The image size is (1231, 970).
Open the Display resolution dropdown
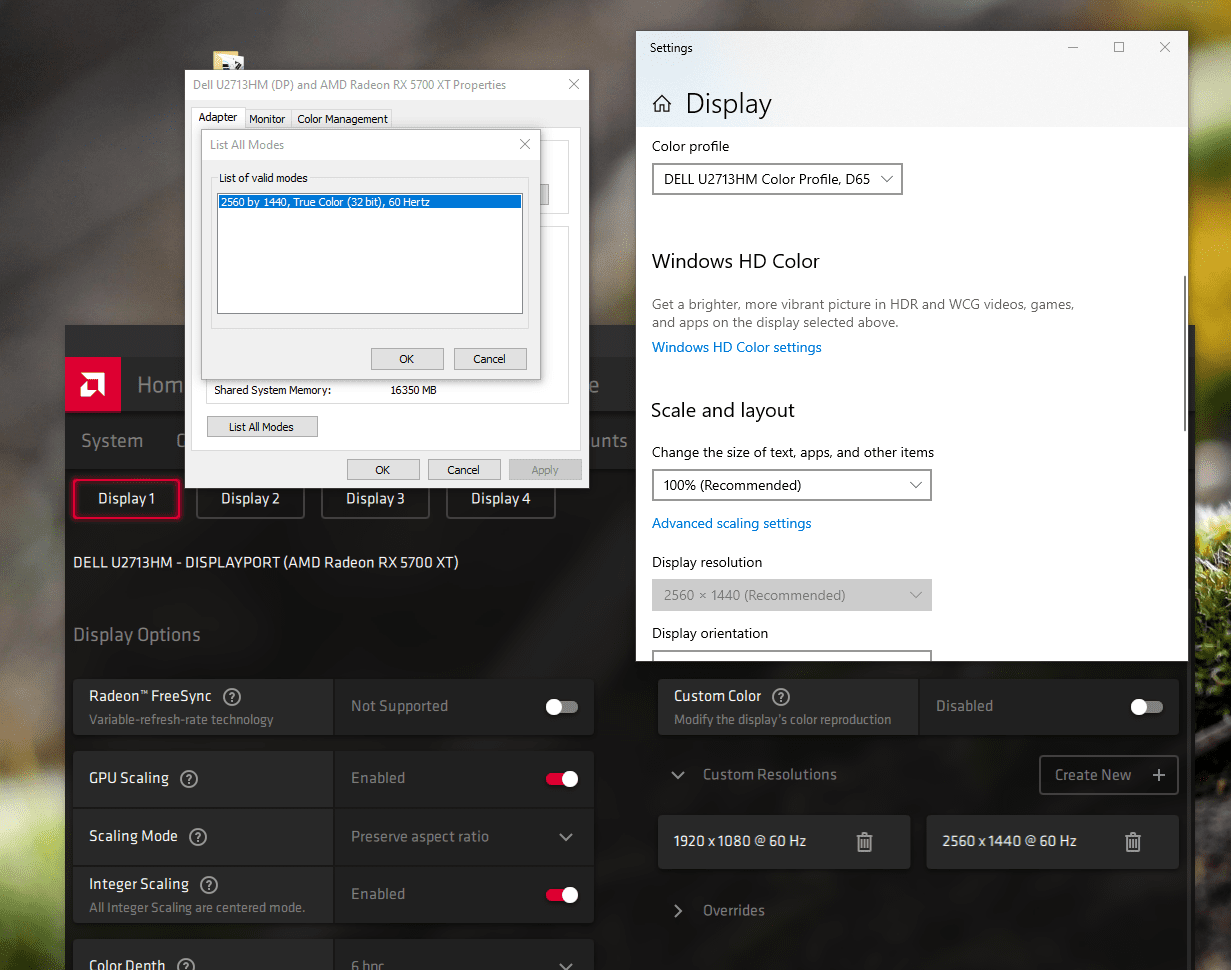[791, 595]
